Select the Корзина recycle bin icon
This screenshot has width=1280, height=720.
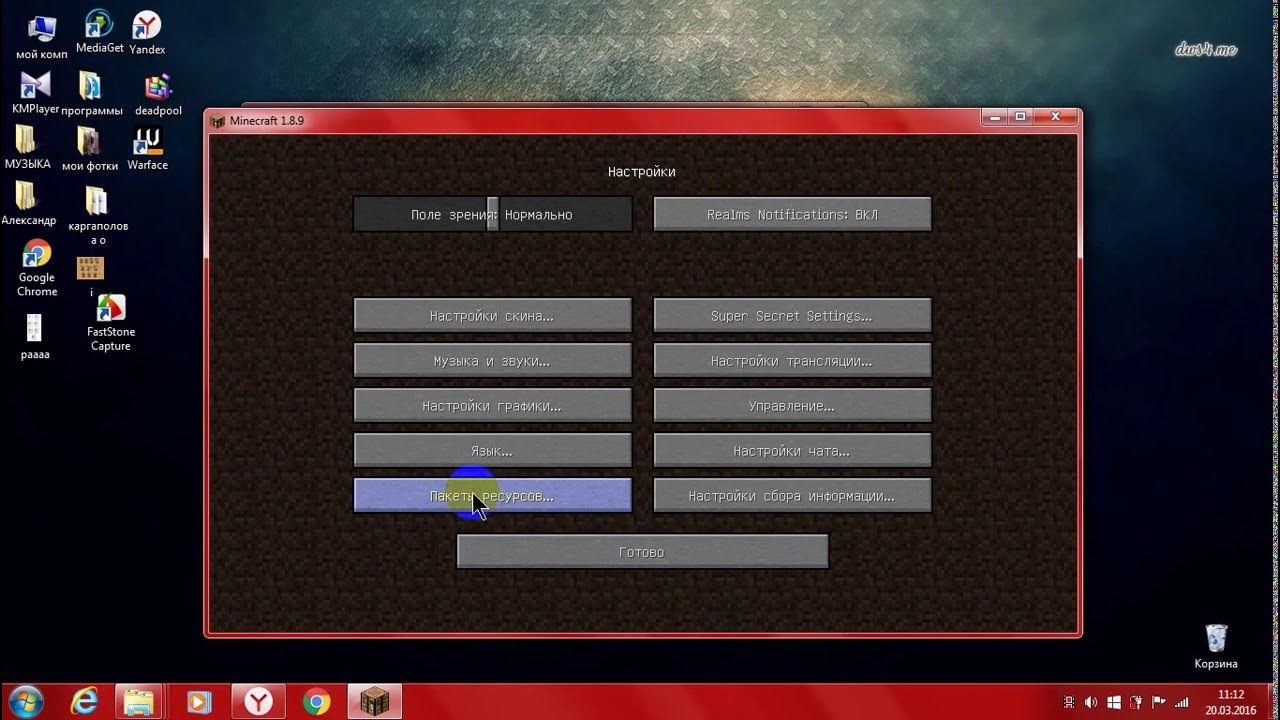(1216, 647)
